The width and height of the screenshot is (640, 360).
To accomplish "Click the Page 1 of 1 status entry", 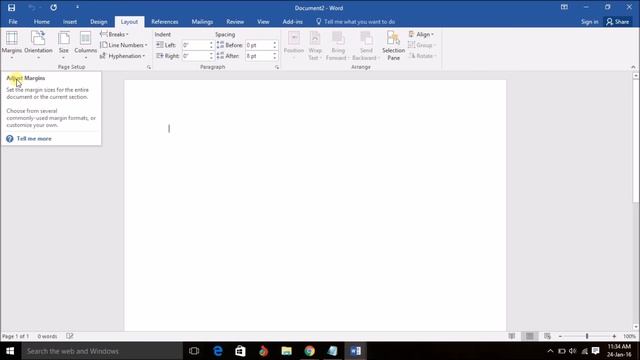I will (x=16, y=336).
